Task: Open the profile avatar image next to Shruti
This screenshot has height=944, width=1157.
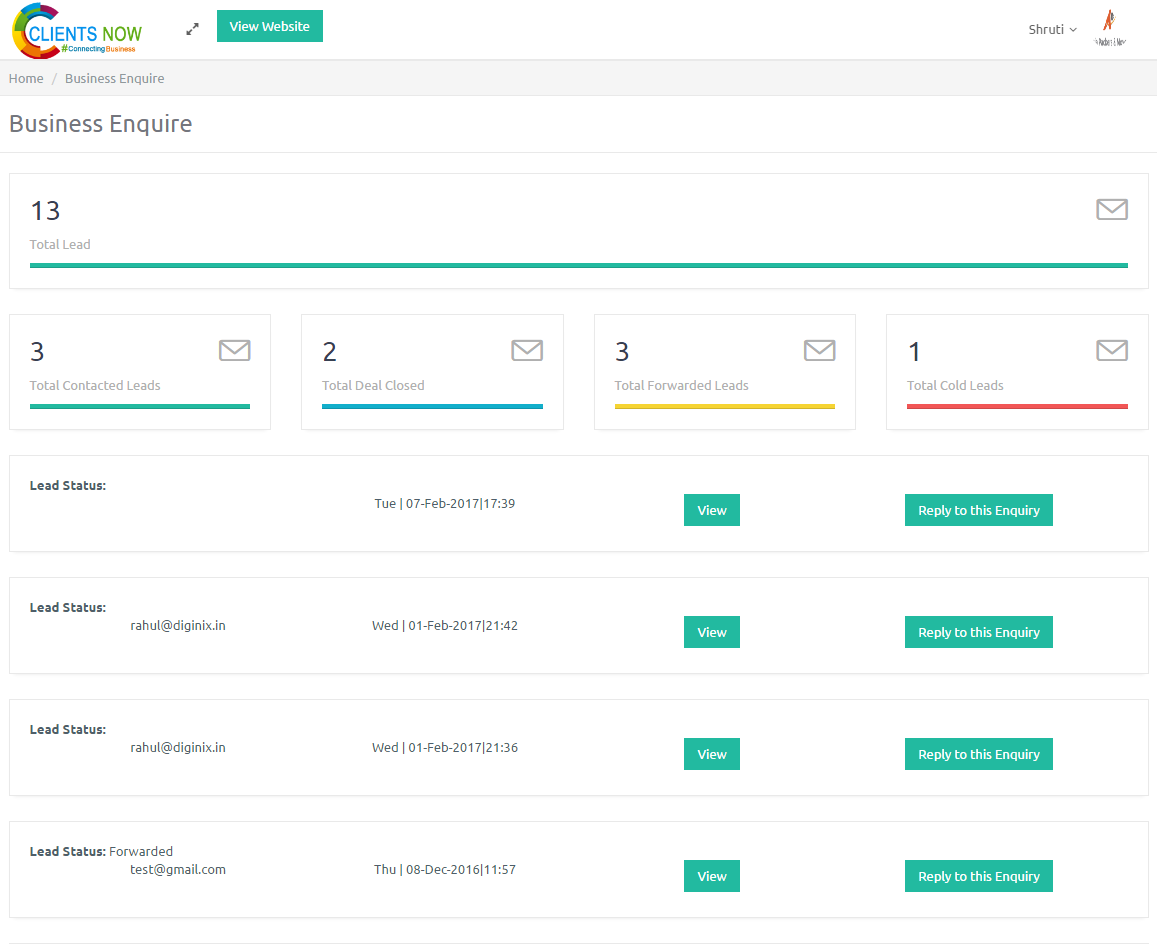Action: pos(1110,29)
